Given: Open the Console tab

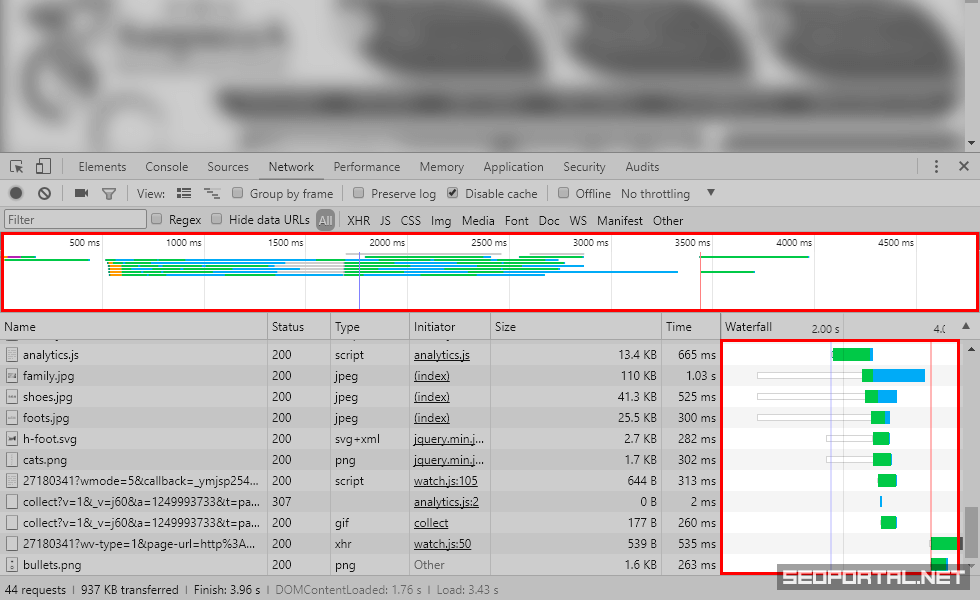Looking at the screenshot, I should click(x=166, y=167).
